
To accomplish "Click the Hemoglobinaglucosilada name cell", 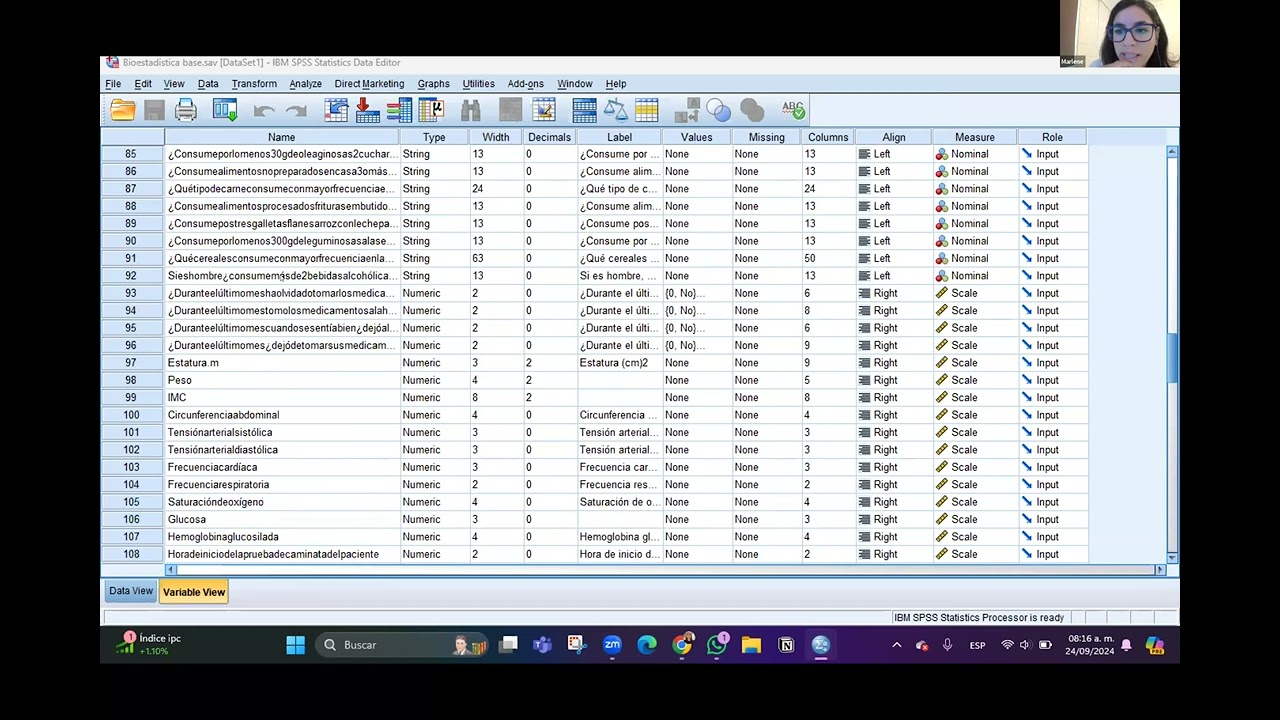I will coord(281,537).
